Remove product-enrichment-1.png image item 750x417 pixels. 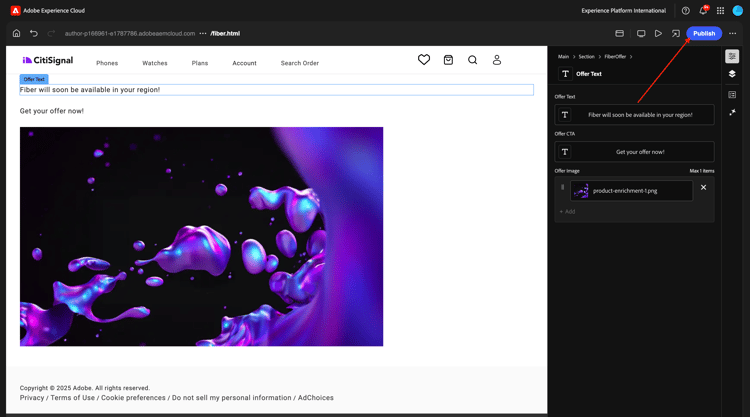pyautogui.click(x=703, y=188)
